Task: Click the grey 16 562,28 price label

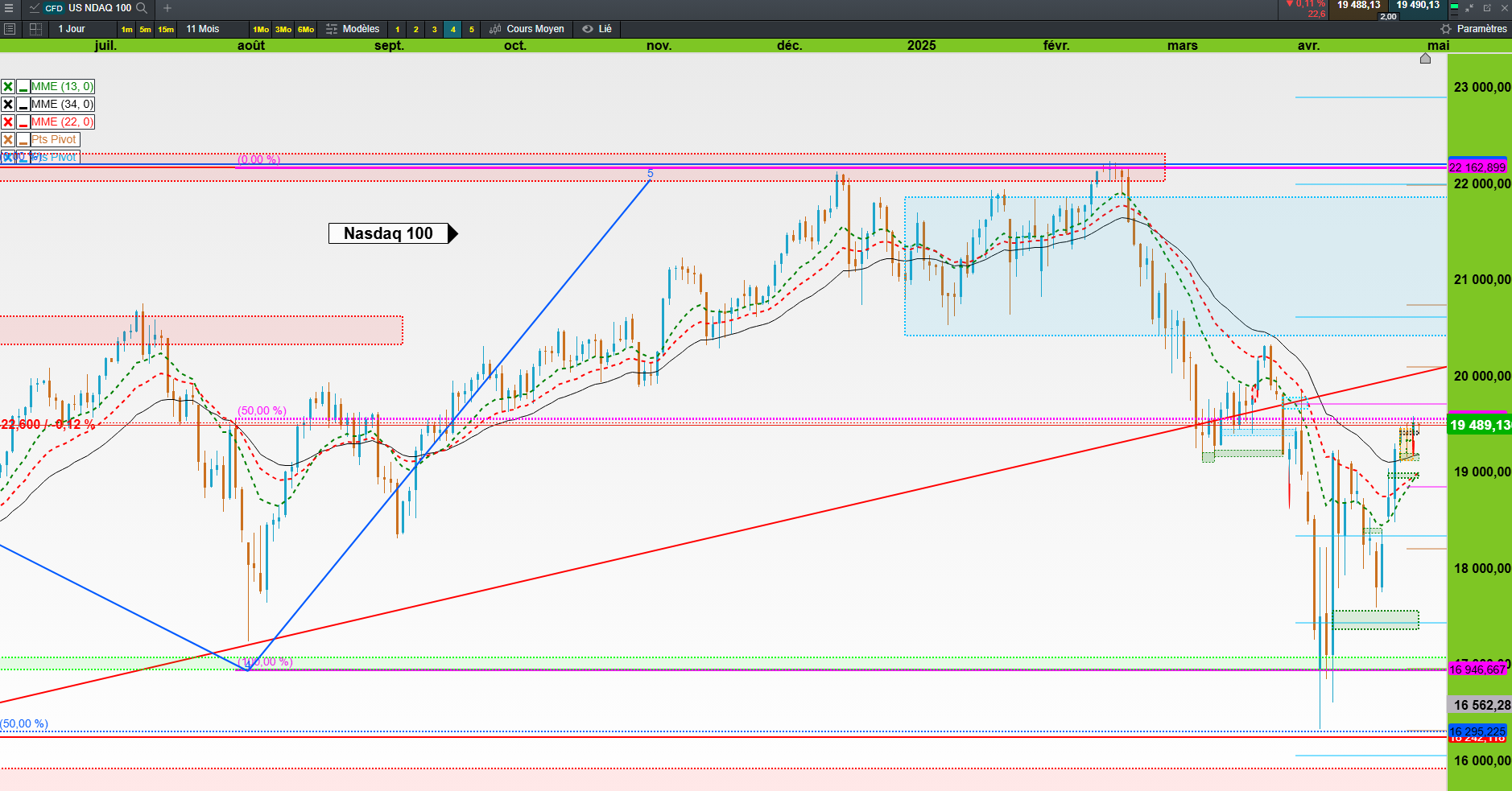Action: [1480, 705]
